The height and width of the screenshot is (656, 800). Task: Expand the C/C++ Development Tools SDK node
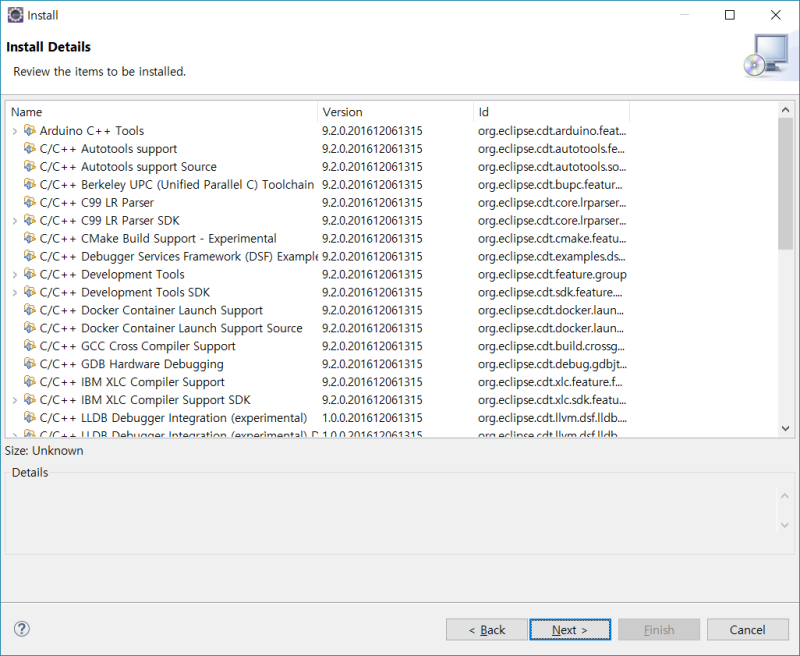click(x=15, y=292)
